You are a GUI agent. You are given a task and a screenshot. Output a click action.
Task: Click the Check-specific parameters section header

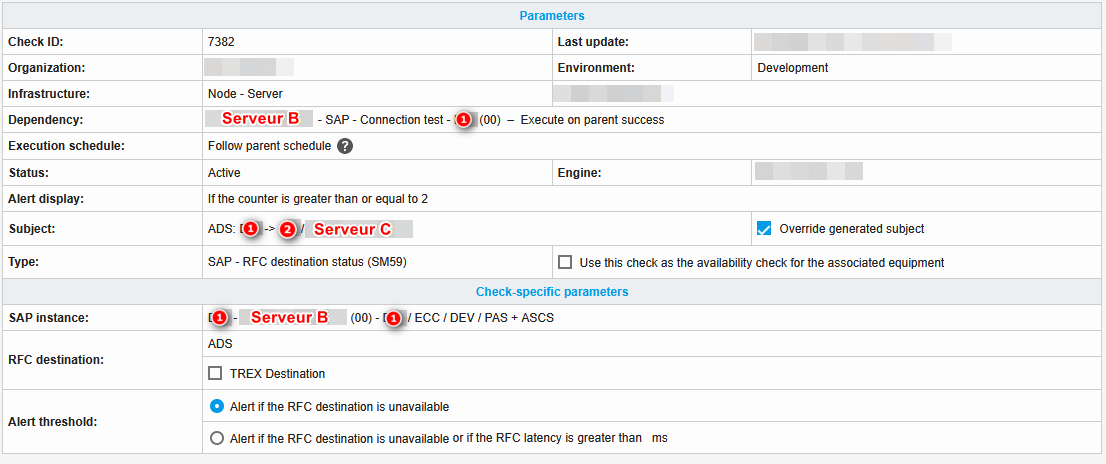click(x=552, y=292)
